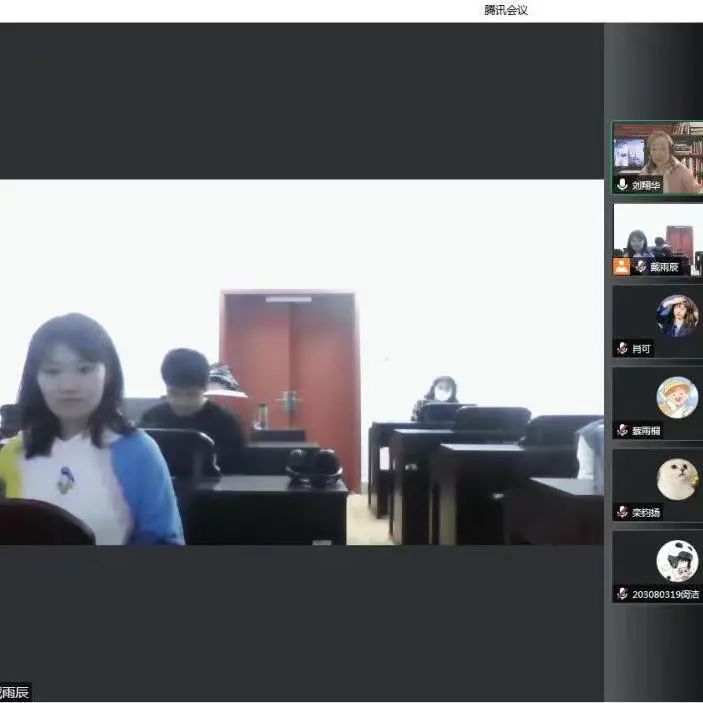This screenshot has height=703, width=703.
Task: Click the panda avatar of 203080319闵洁
Action: pos(677,561)
